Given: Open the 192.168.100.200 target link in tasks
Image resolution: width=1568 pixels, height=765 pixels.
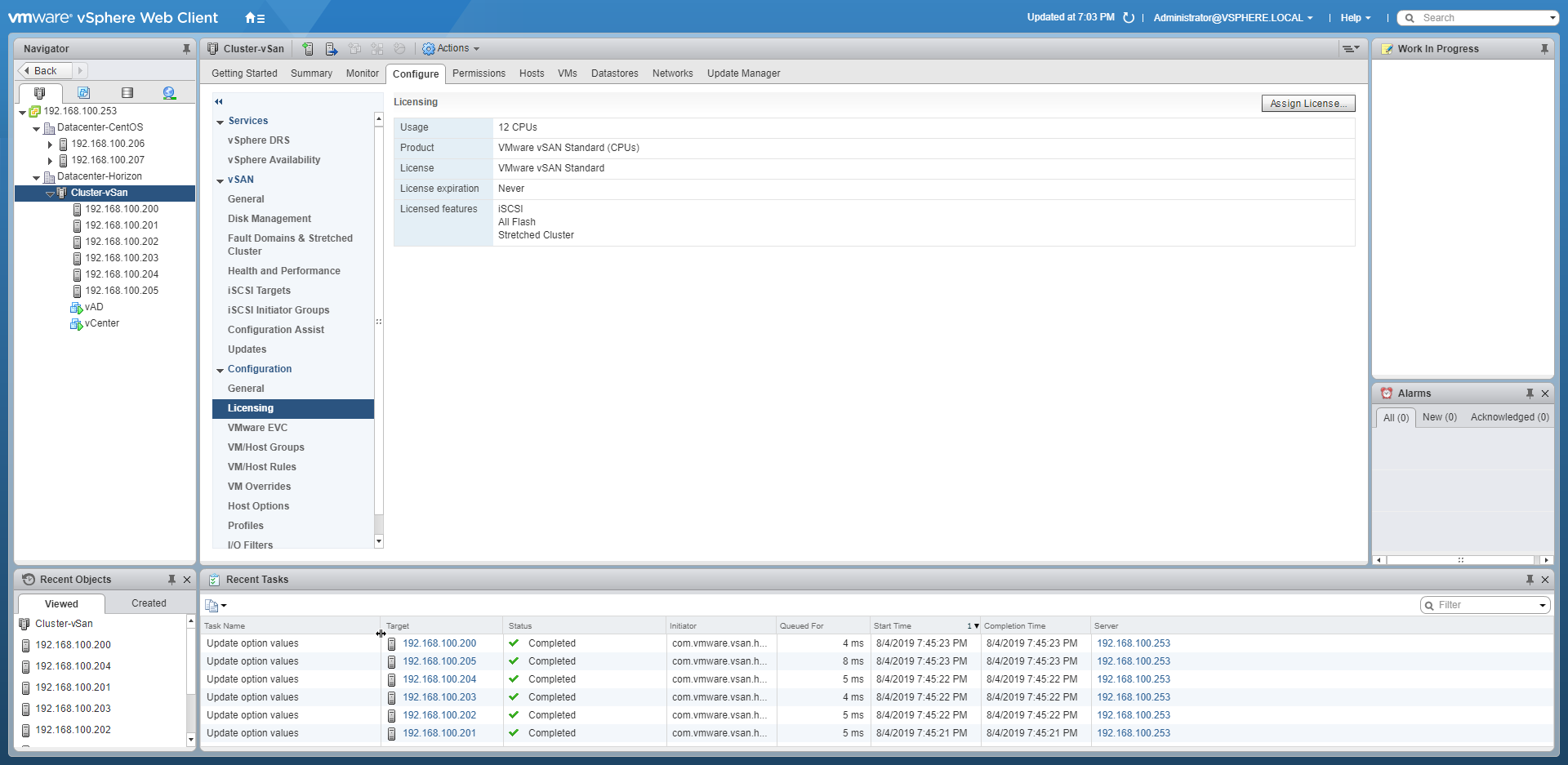Looking at the screenshot, I should click(x=439, y=643).
